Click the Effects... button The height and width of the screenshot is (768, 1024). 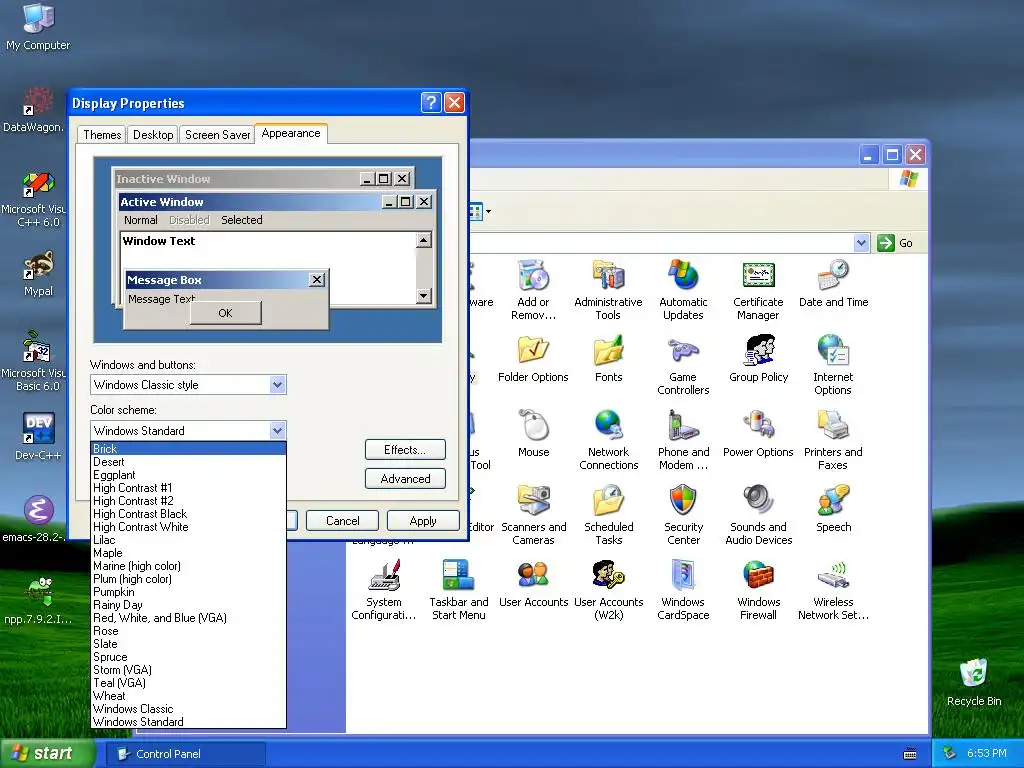point(405,450)
